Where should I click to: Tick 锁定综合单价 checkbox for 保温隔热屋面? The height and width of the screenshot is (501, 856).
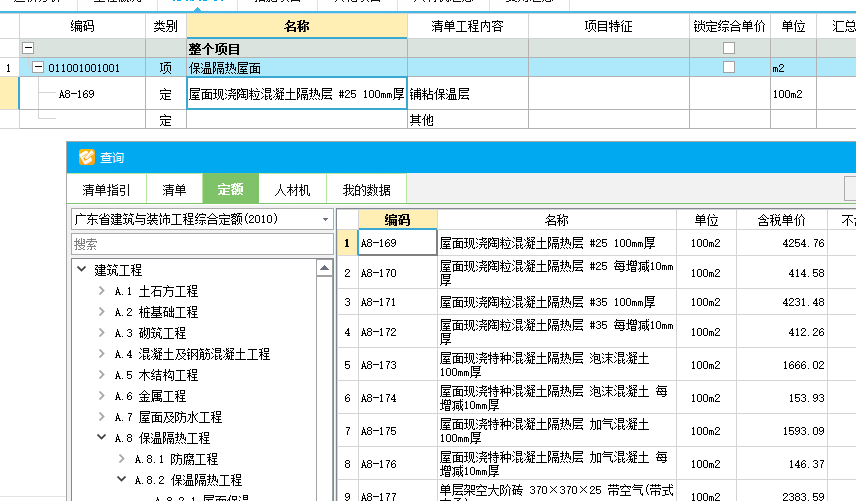pyautogui.click(x=729, y=67)
